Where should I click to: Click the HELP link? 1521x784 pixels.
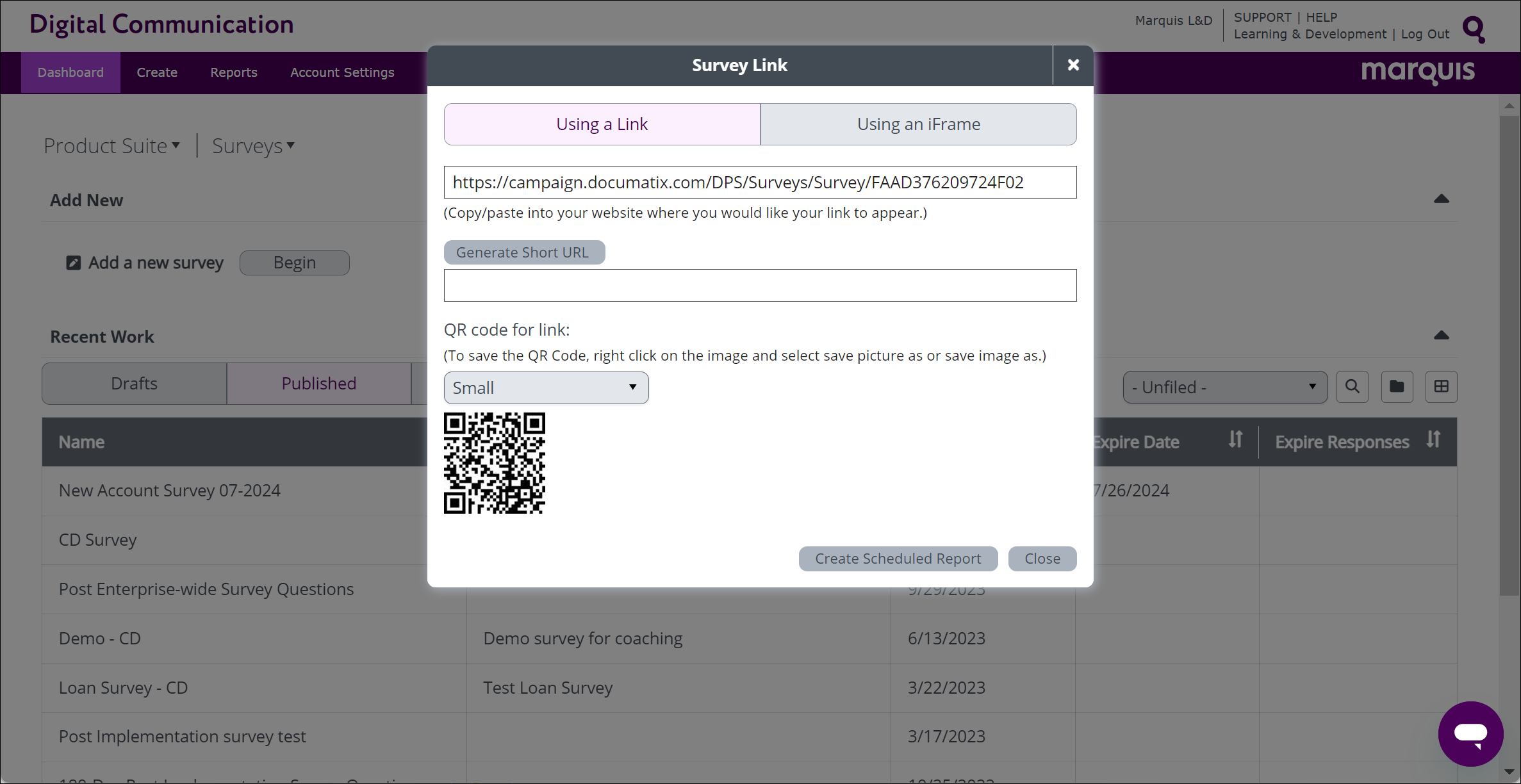(x=1322, y=17)
